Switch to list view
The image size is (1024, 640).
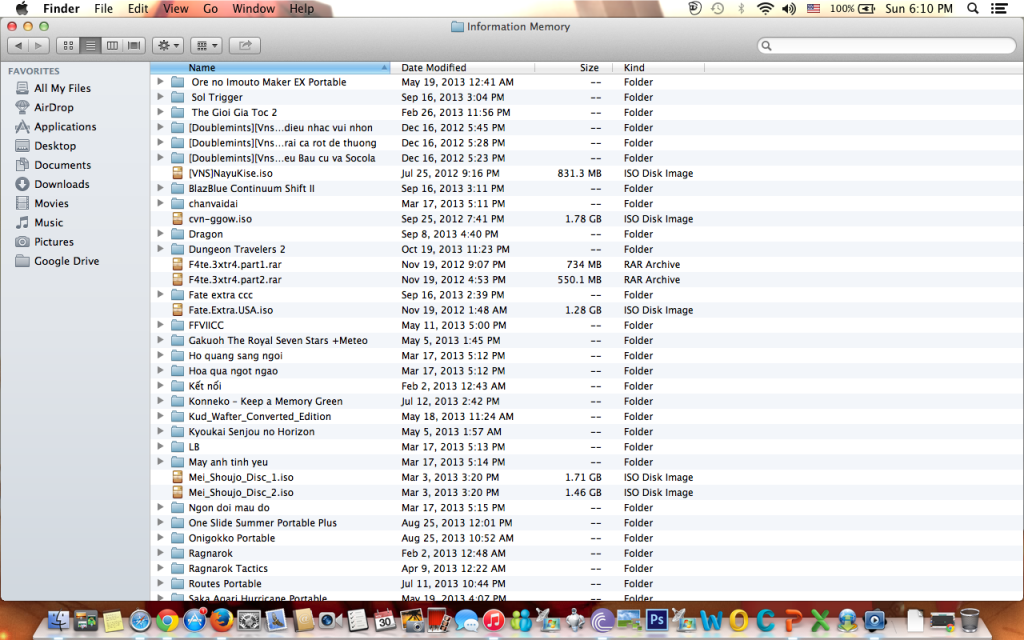(x=90, y=46)
